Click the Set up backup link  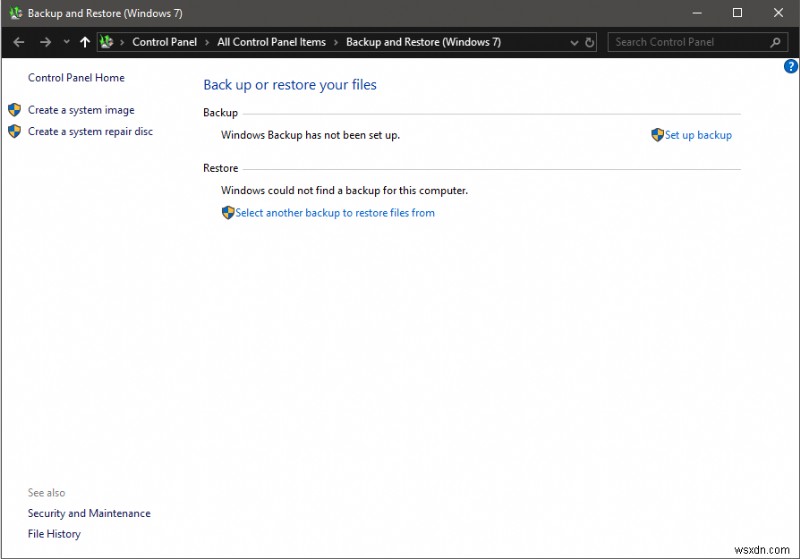698,135
